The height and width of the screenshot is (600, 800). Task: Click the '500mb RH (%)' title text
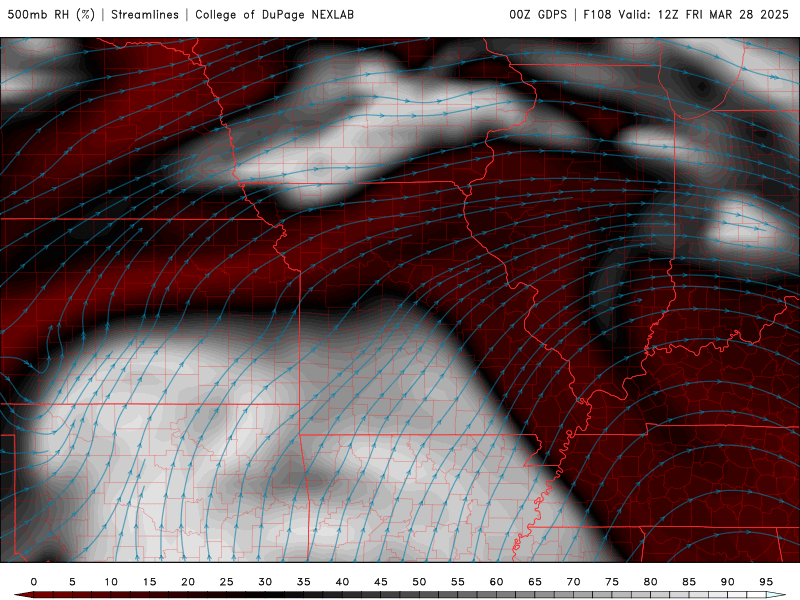pyautogui.click(x=51, y=15)
